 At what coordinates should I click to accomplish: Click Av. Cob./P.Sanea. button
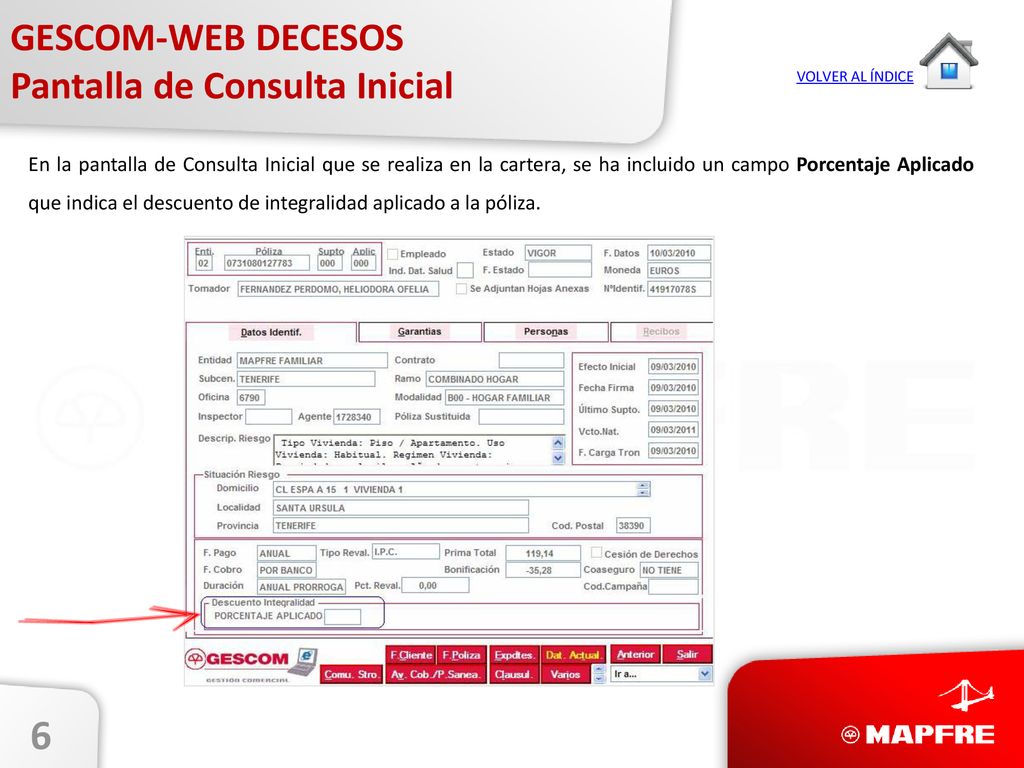click(x=436, y=675)
